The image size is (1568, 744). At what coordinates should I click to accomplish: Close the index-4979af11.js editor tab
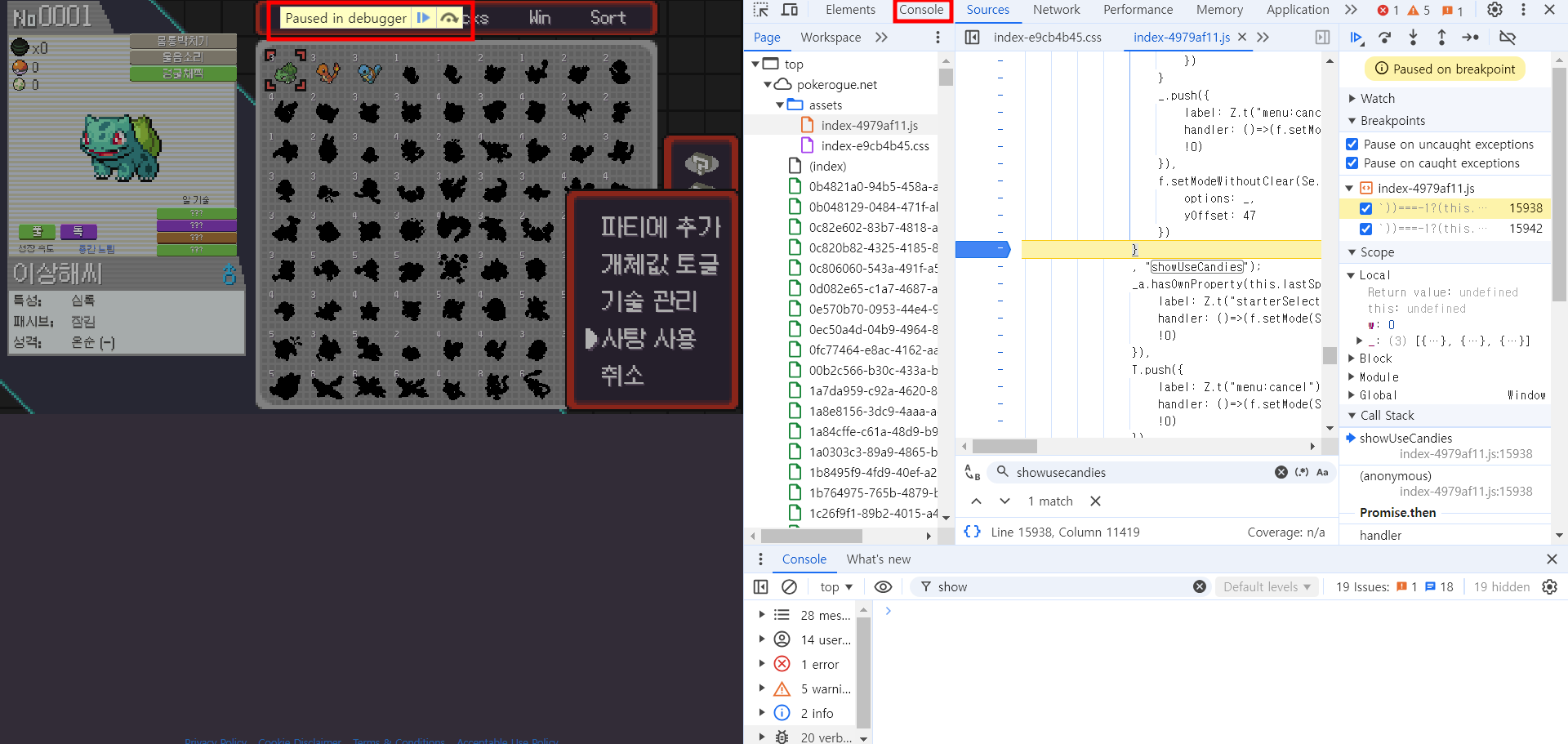pyautogui.click(x=1242, y=38)
